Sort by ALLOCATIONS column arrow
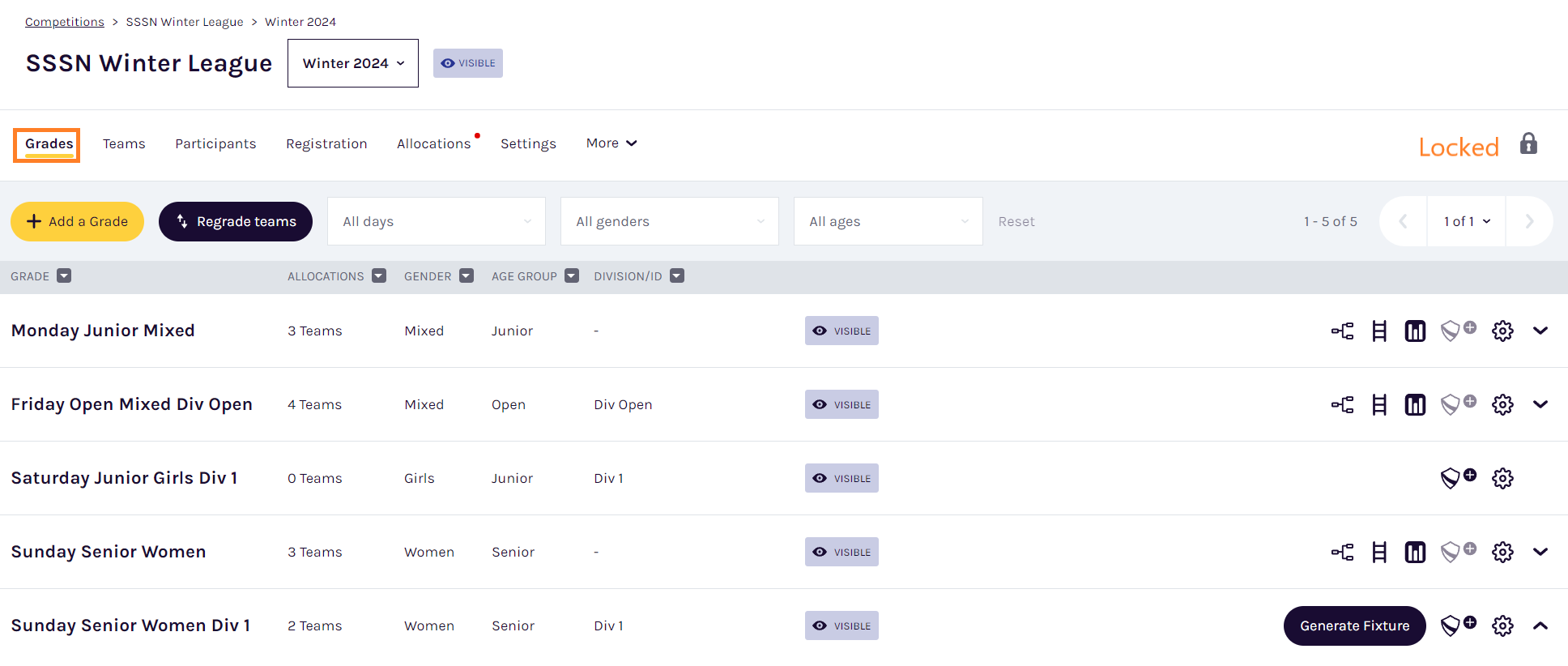The width and height of the screenshot is (1568, 666). point(379,276)
